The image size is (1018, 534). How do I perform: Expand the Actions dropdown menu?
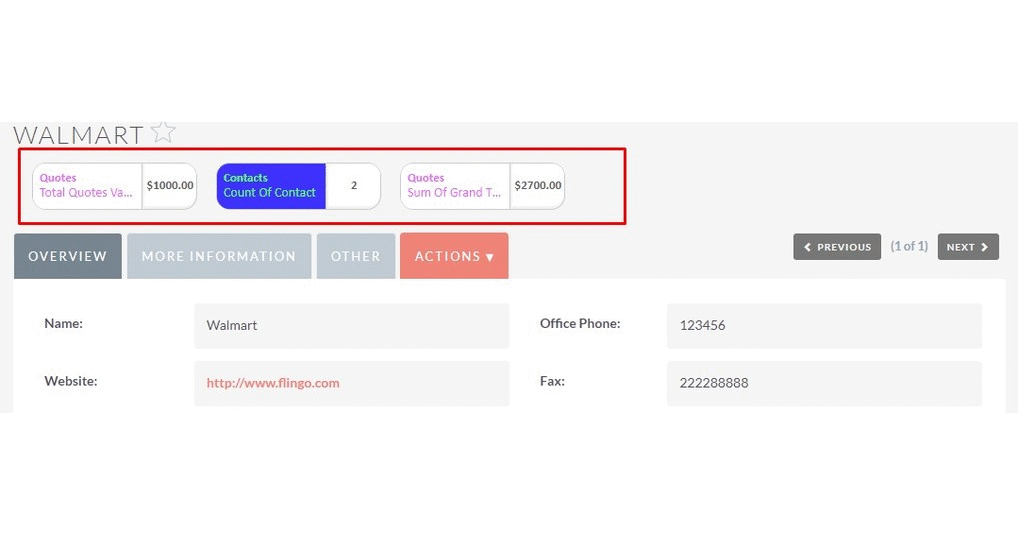pos(454,256)
